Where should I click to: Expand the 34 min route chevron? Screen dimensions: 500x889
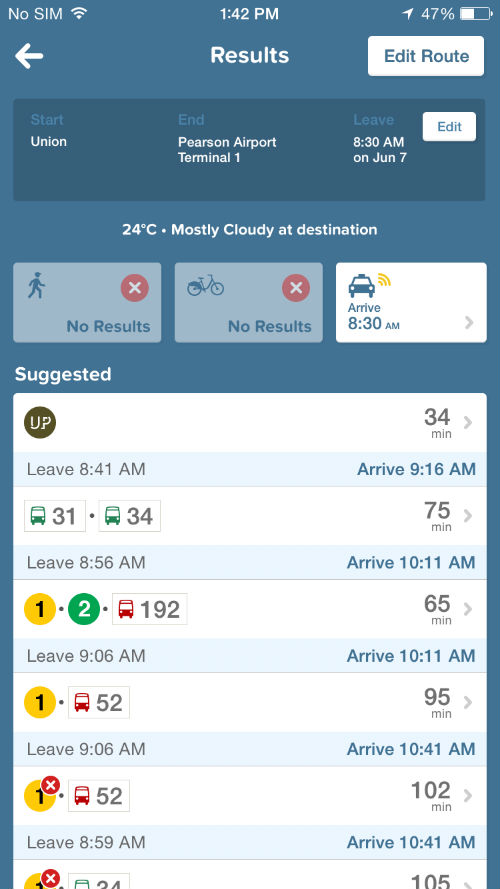(x=468, y=422)
